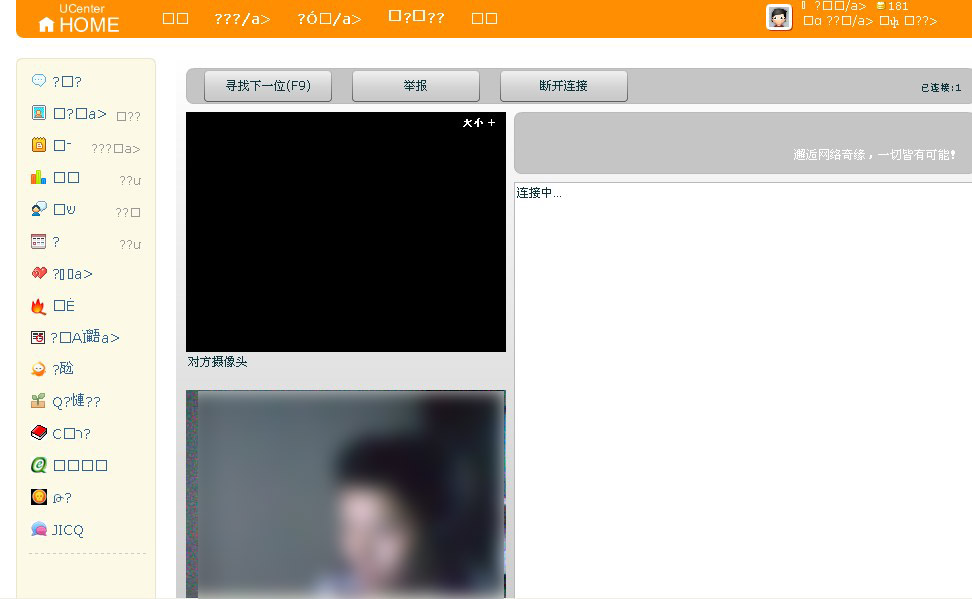The height and width of the screenshot is (599, 972).
Task: Click the 已连接:1 connection counter
Action: (941, 88)
